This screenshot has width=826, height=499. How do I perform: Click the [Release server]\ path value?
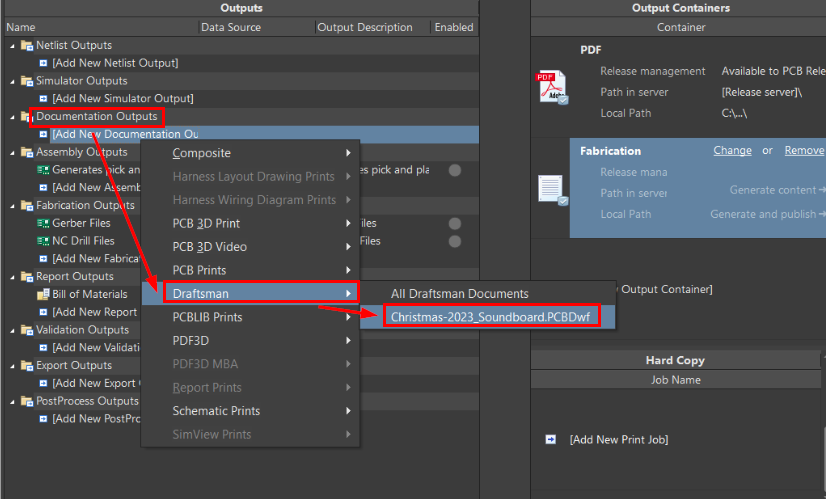761,92
